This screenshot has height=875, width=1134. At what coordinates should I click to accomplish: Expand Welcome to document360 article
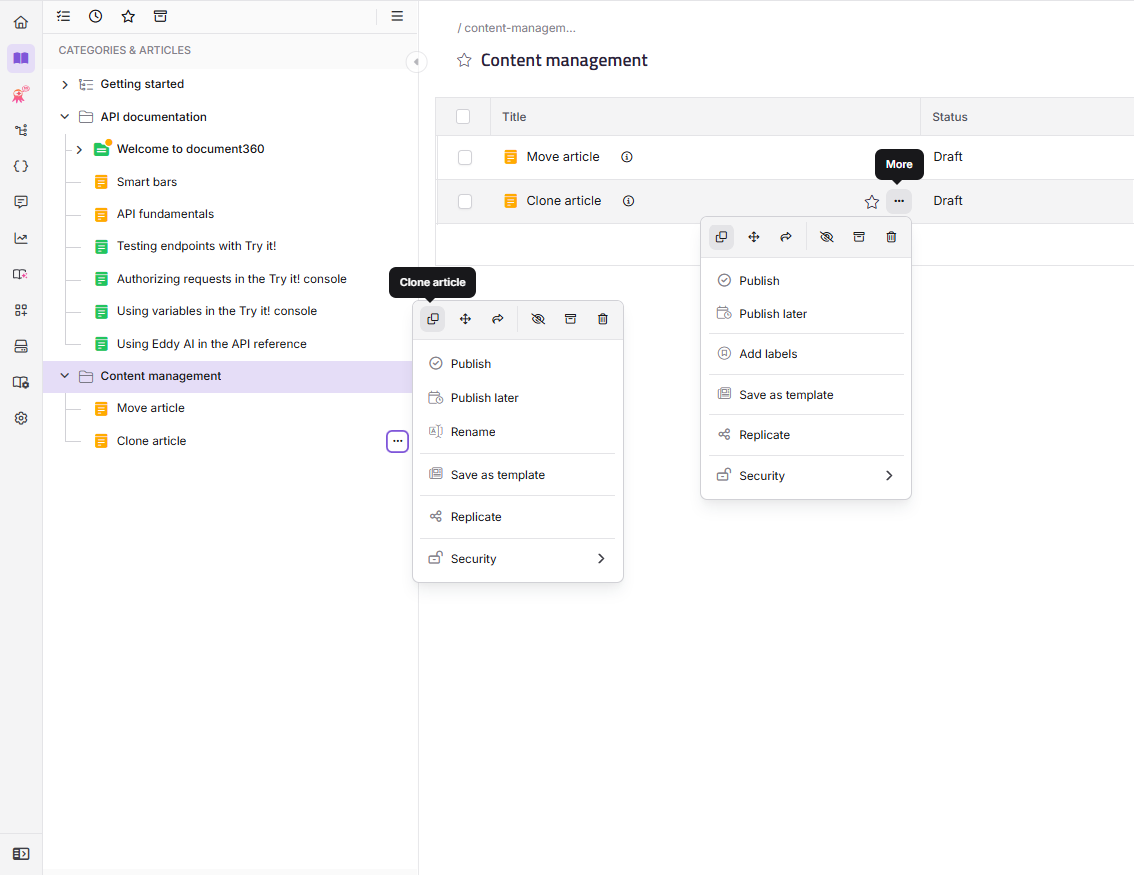point(80,150)
